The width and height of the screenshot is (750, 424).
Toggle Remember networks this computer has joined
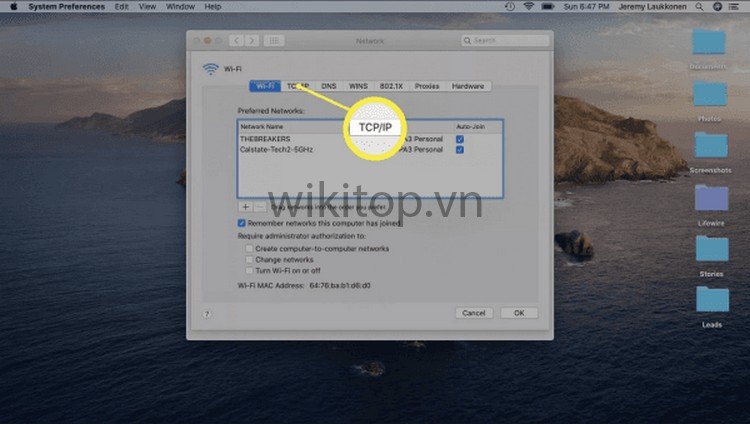pyautogui.click(x=242, y=223)
